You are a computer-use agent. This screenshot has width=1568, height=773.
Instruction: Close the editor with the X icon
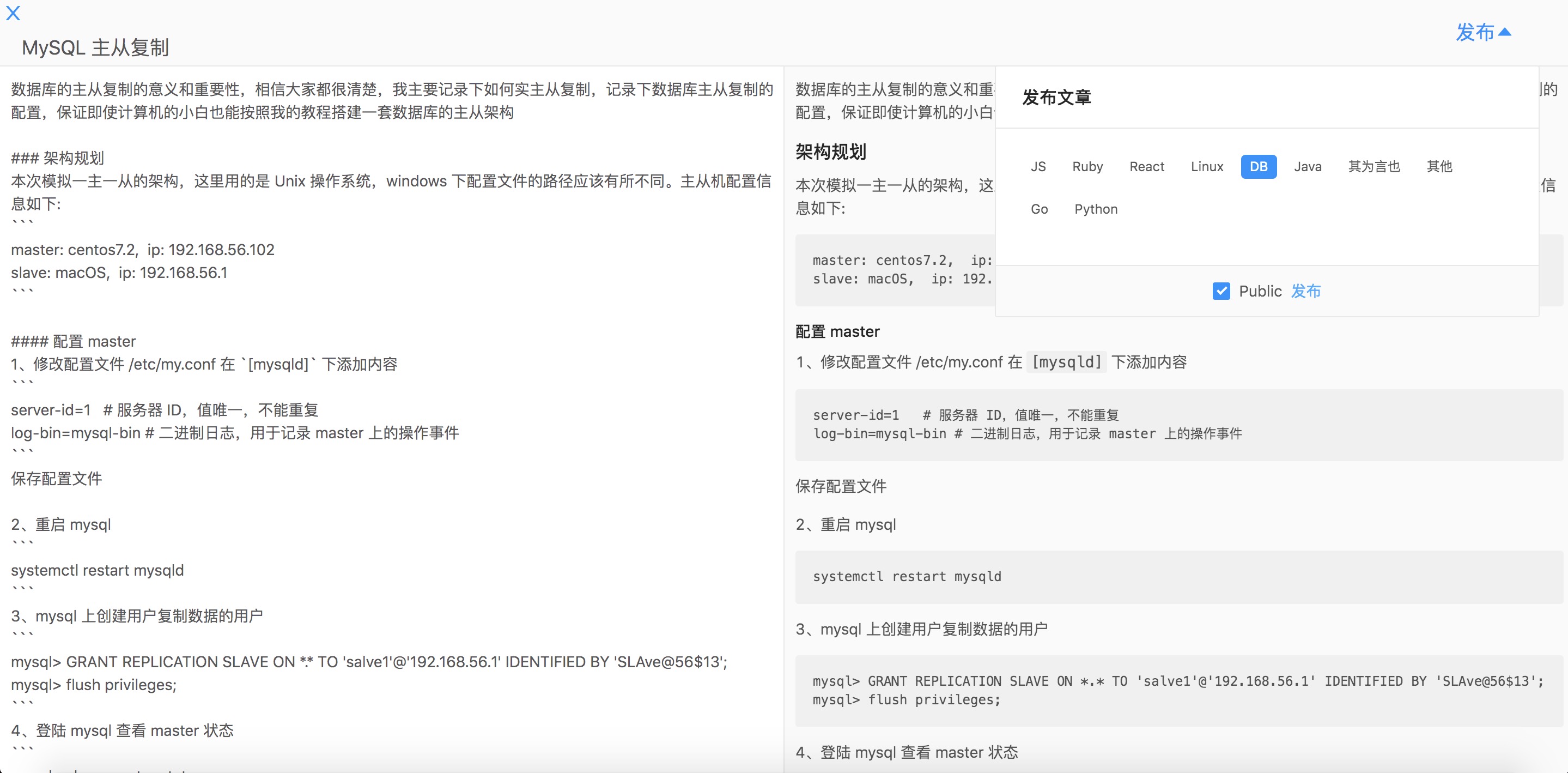(13, 13)
